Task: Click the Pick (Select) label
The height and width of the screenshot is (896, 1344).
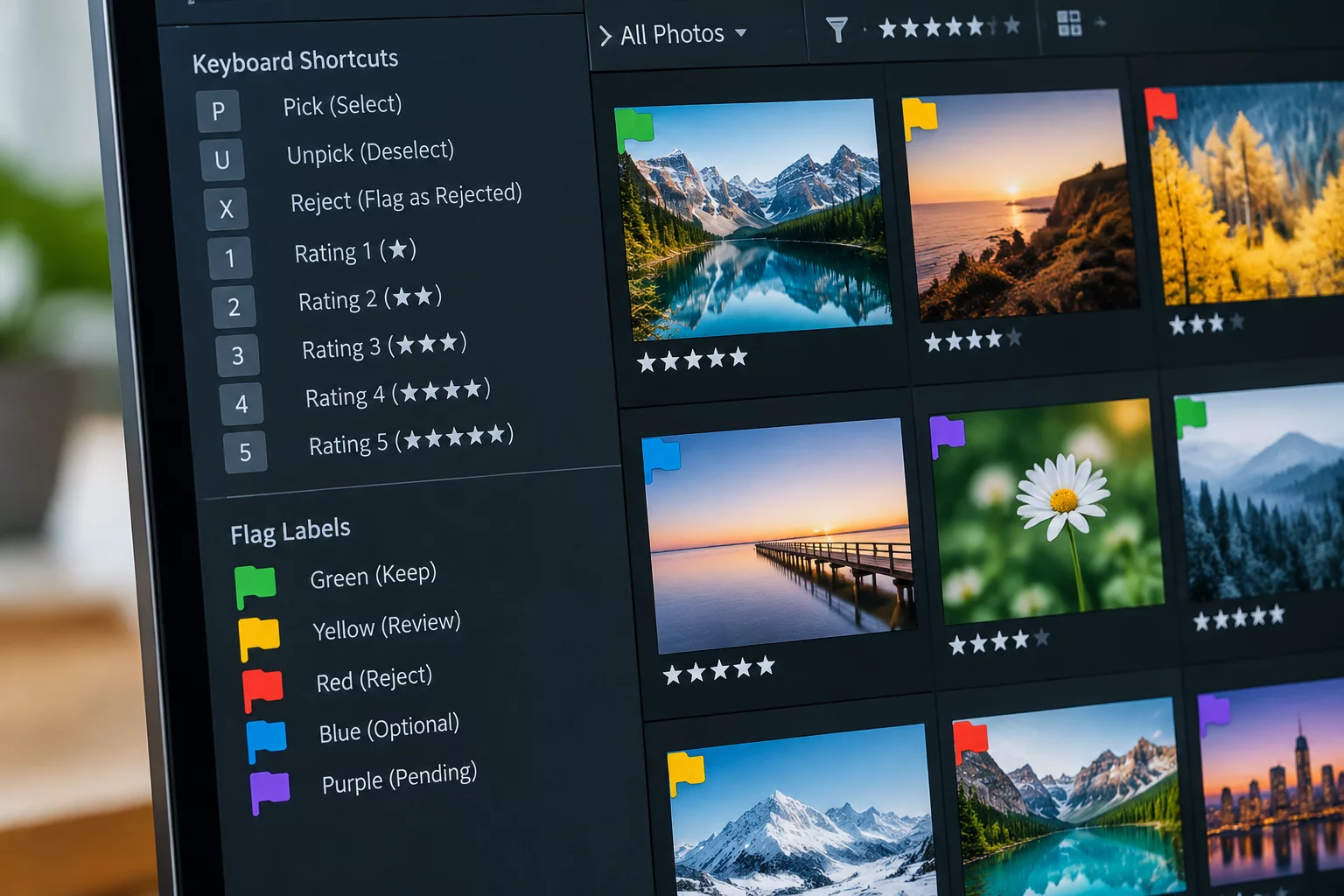Action: coord(342,106)
